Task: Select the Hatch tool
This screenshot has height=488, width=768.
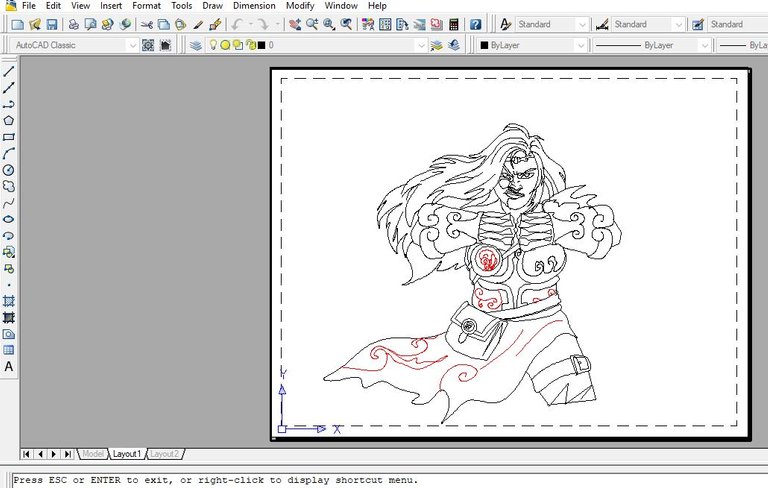Action: [9, 301]
